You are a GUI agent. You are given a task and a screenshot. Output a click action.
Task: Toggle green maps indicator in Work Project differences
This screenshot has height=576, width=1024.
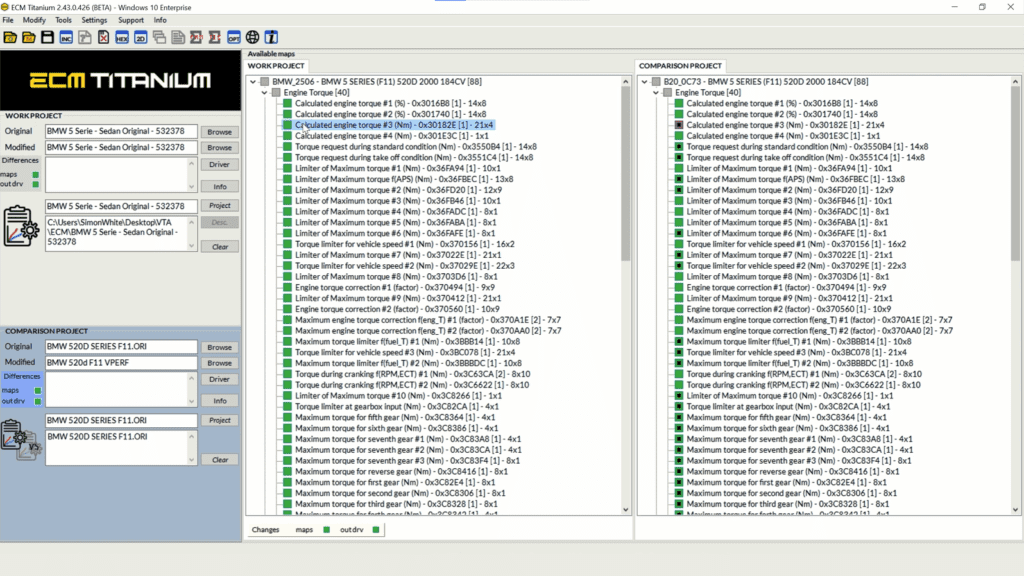pyautogui.click(x=36, y=174)
